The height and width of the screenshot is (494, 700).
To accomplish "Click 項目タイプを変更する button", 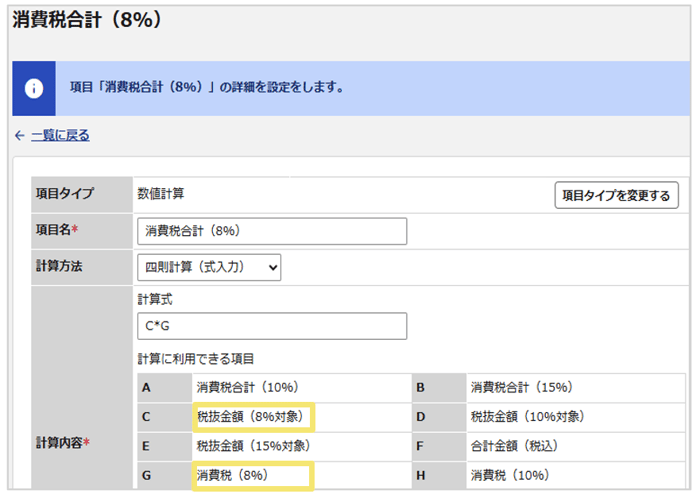I will click(616, 195).
